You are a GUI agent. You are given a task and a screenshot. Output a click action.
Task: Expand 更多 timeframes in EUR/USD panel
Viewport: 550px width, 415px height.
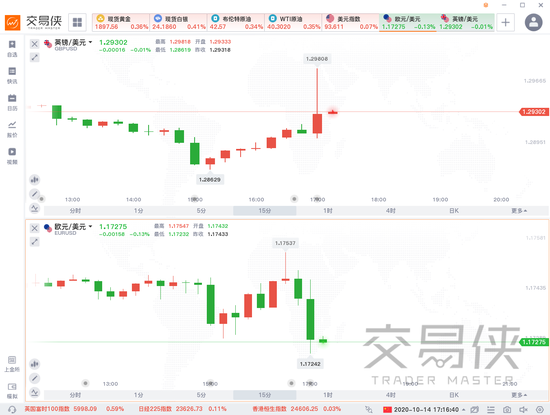[519, 395]
